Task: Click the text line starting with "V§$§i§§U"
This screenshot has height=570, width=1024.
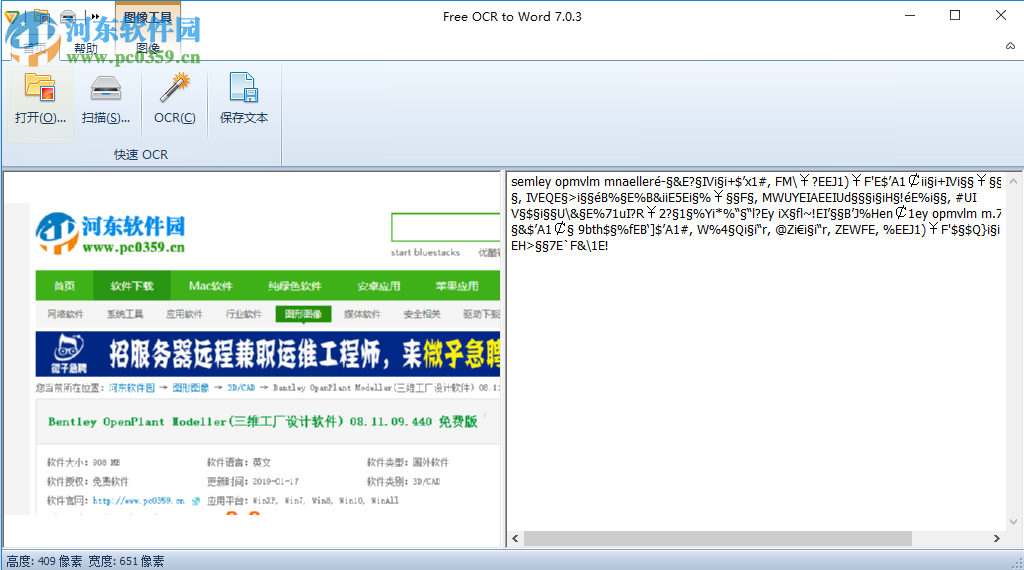Action: [756, 214]
